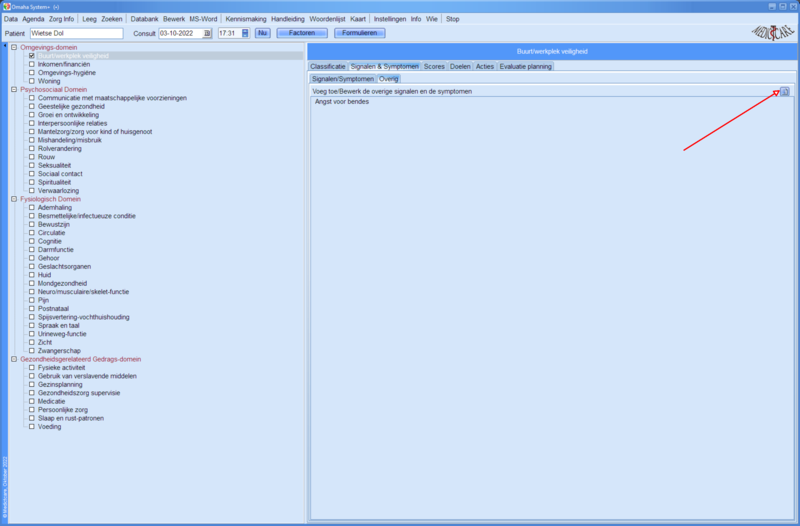This screenshot has height=526, width=800.
Task: Check the Inkomen/financiën checkbox
Action: coord(32,64)
